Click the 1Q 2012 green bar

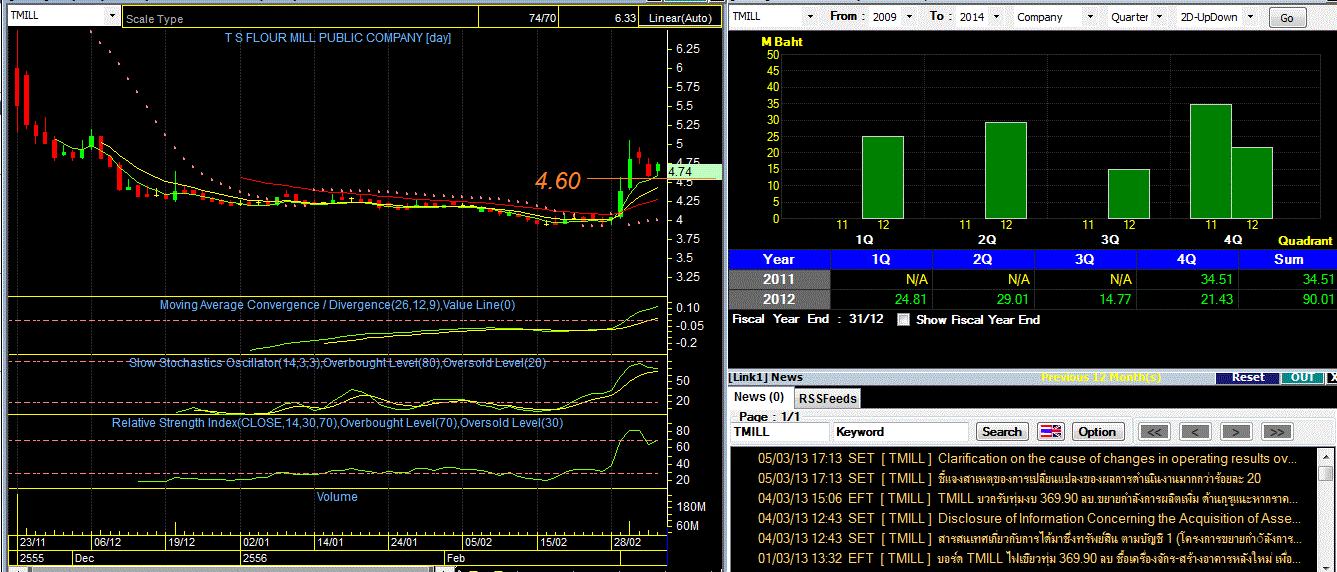coord(883,177)
